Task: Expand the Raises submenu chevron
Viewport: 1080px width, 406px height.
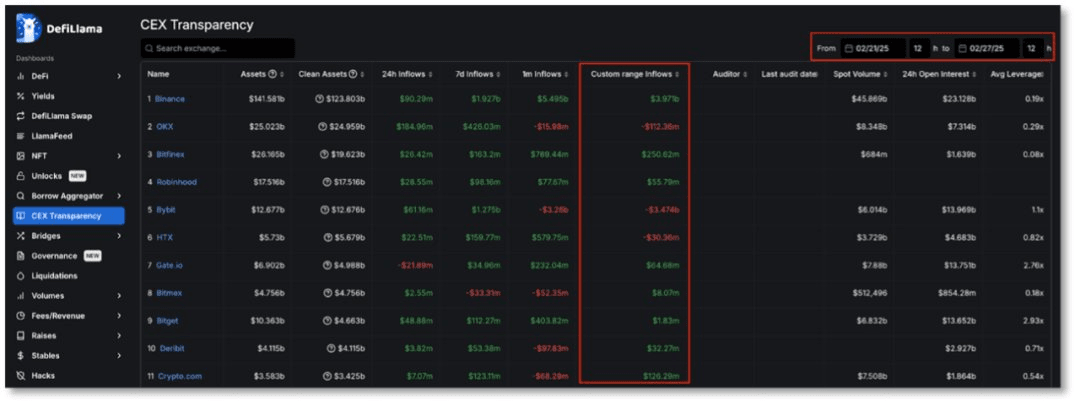Action: 118,336
